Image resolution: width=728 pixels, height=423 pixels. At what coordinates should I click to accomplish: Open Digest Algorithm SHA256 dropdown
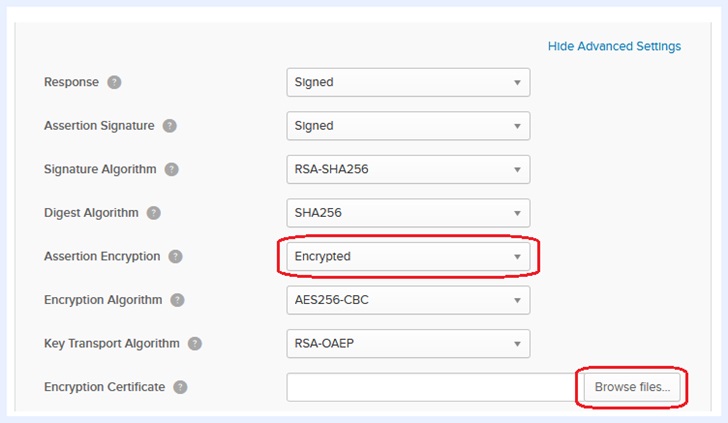point(408,213)
